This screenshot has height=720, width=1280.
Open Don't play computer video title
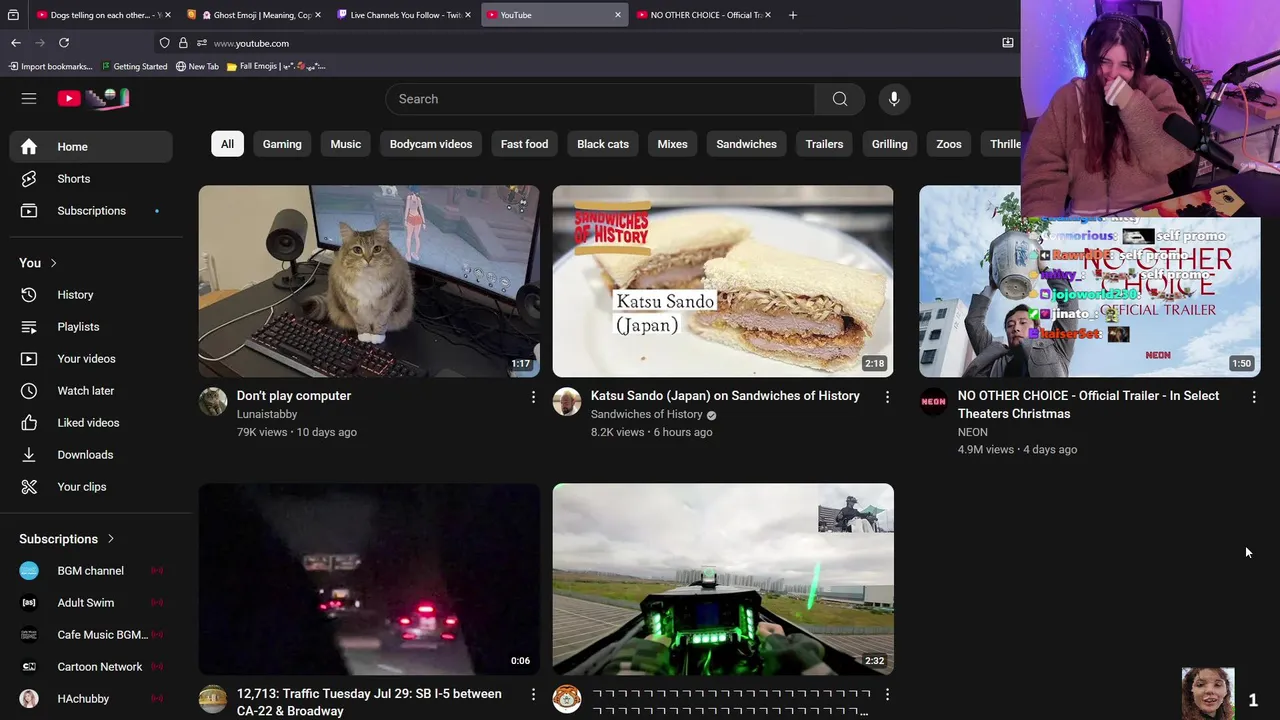(294, 396)
